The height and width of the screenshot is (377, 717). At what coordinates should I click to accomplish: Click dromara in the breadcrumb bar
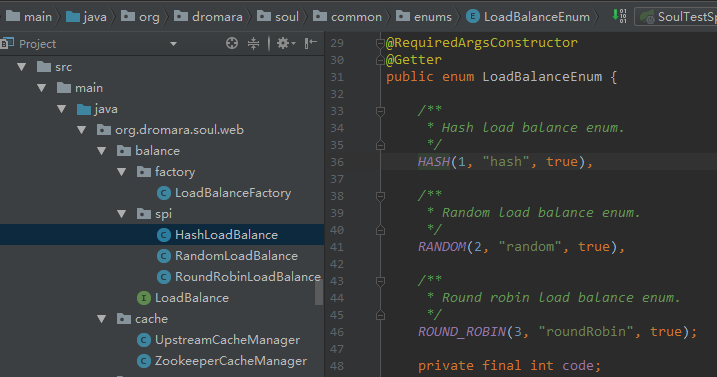point(217,17)
